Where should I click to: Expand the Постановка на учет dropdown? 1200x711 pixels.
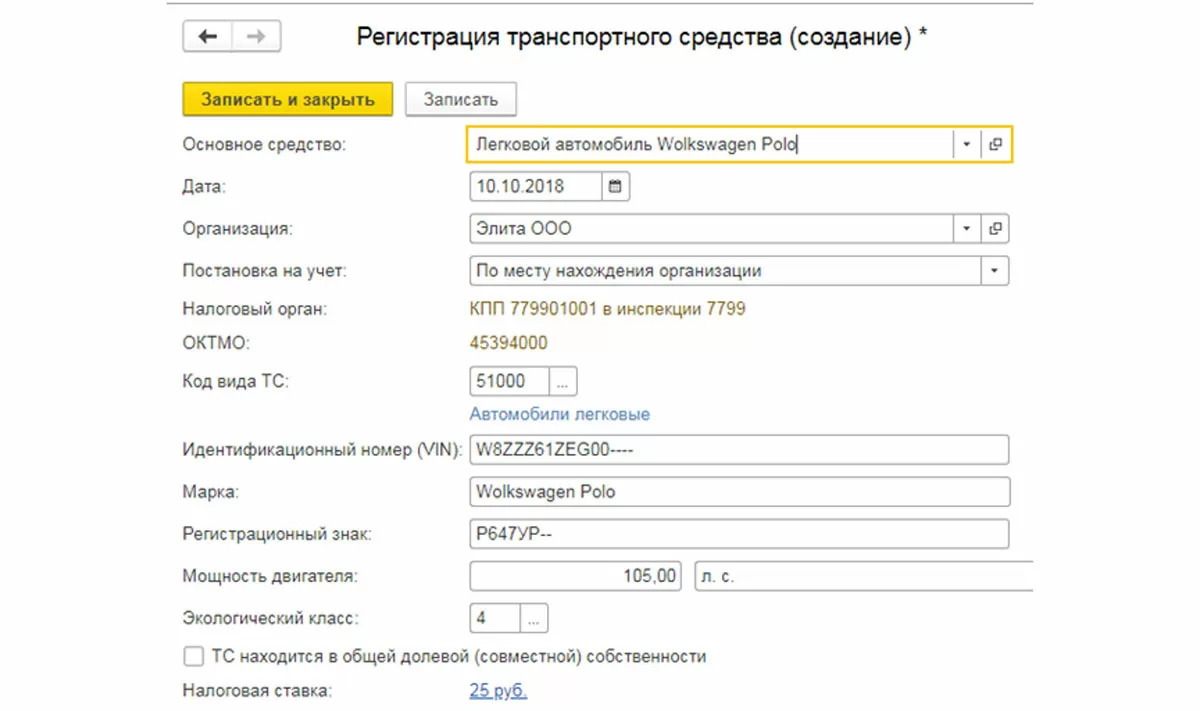coord(994,271)
